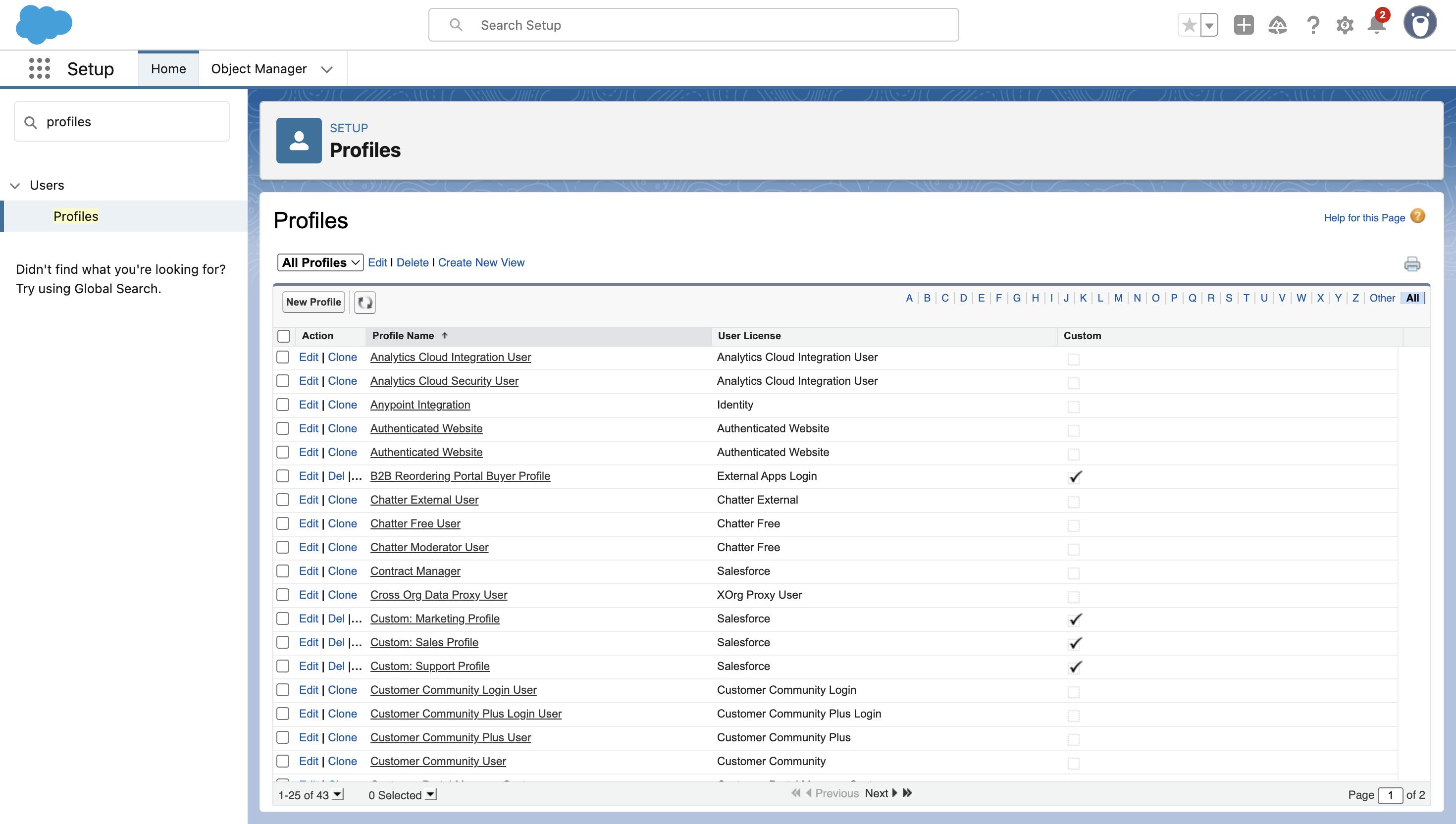Open the Trailhead guidance icon
This screenshot has width=1456, height=824.
tap(1277, 25)
